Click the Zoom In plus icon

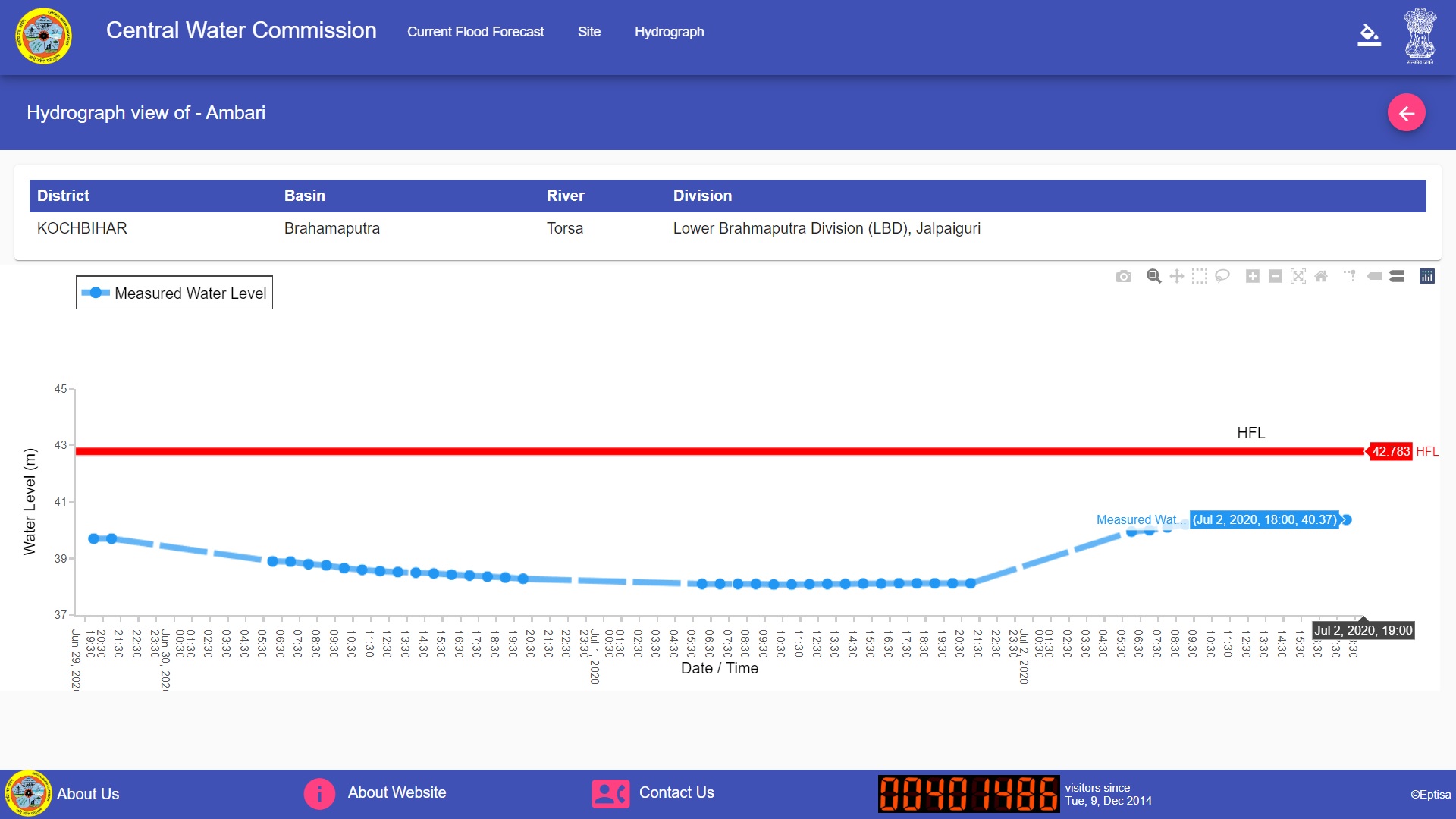coord(1253,277)
